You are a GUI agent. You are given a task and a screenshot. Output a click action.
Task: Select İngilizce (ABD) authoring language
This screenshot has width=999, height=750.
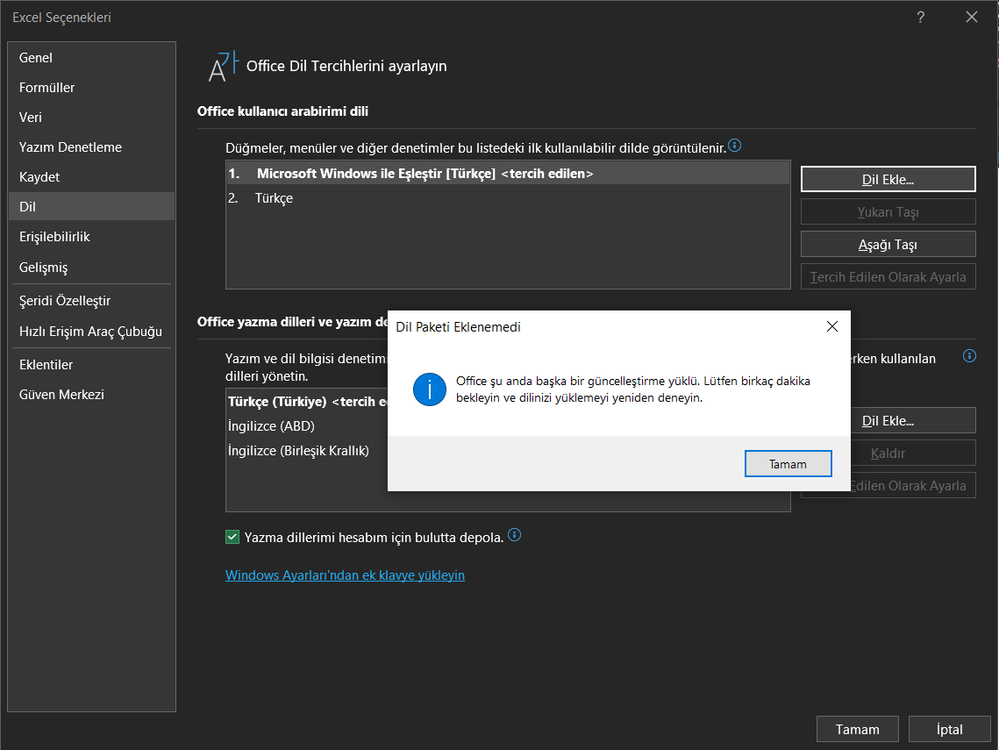[307, 426]
